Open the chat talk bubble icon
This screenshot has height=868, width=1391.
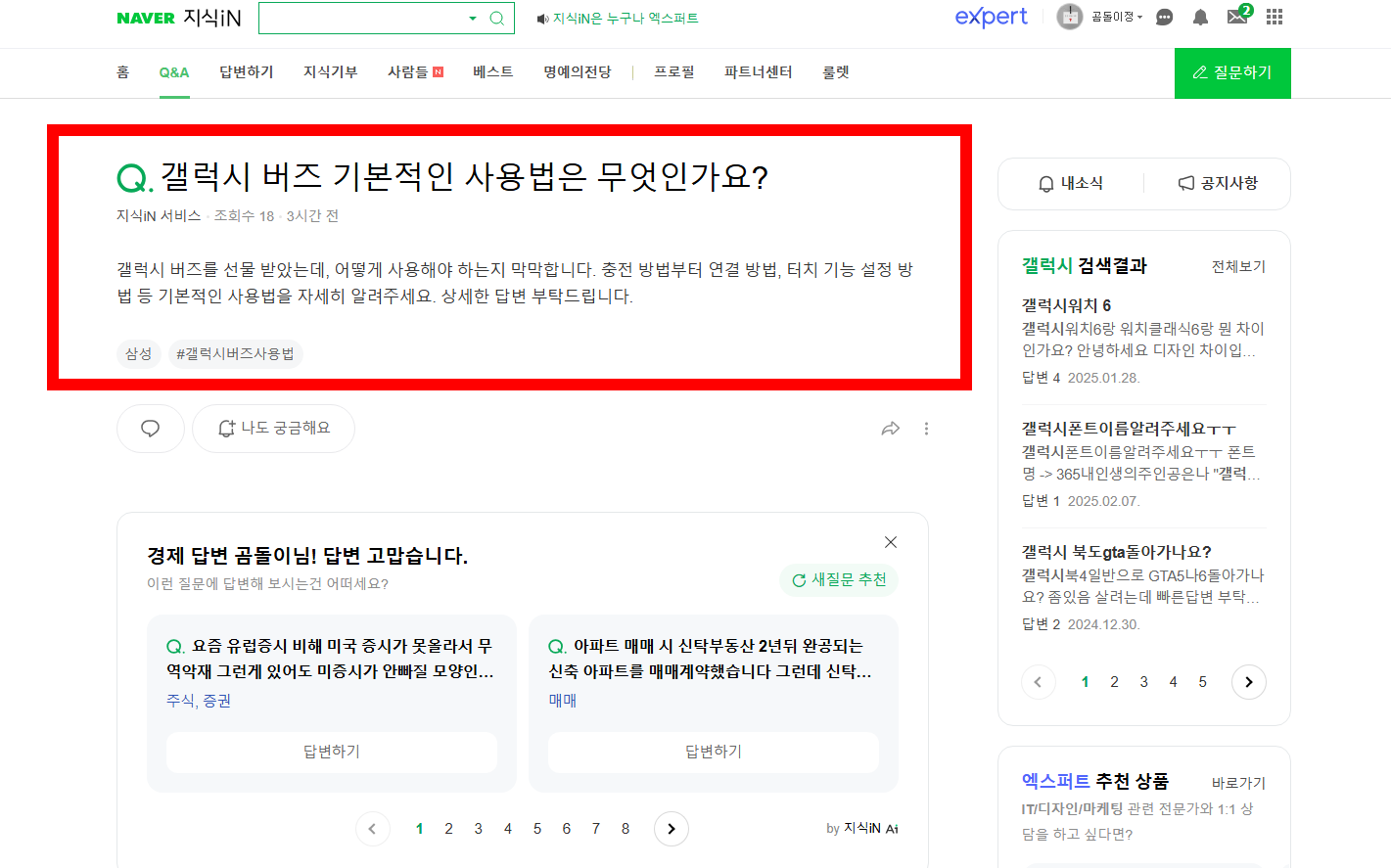(x=1164, y=17)
